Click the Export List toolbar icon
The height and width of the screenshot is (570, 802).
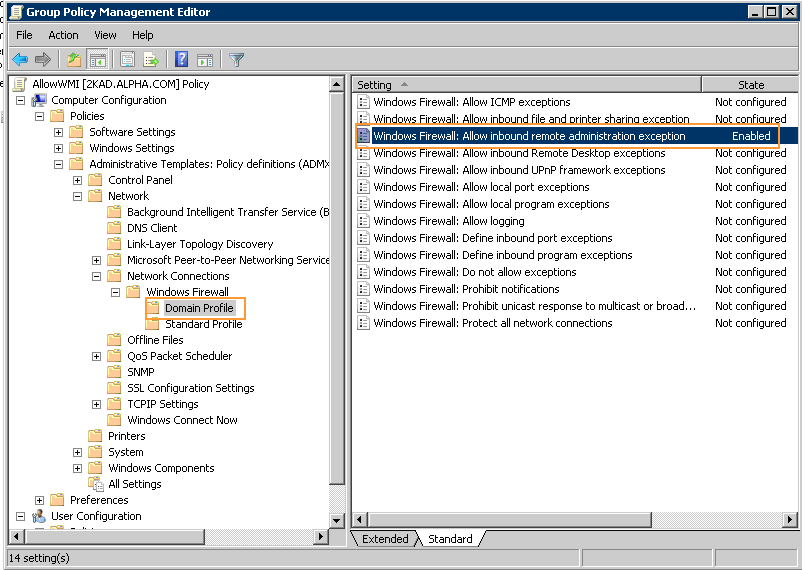pos(151,60)
